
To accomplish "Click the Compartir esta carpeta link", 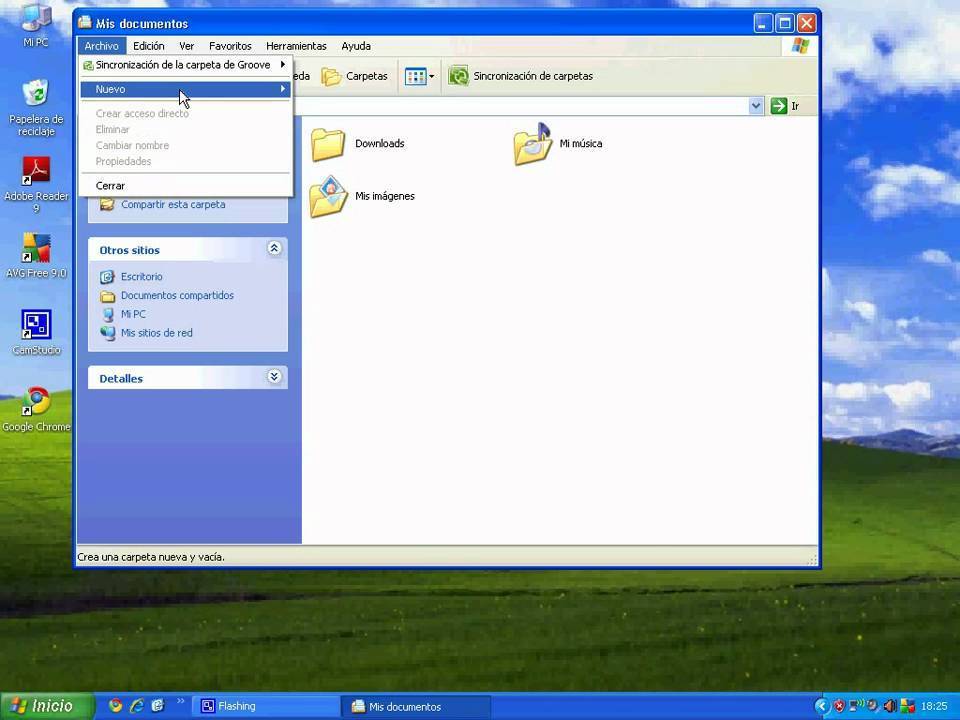I will click(173, 205).
